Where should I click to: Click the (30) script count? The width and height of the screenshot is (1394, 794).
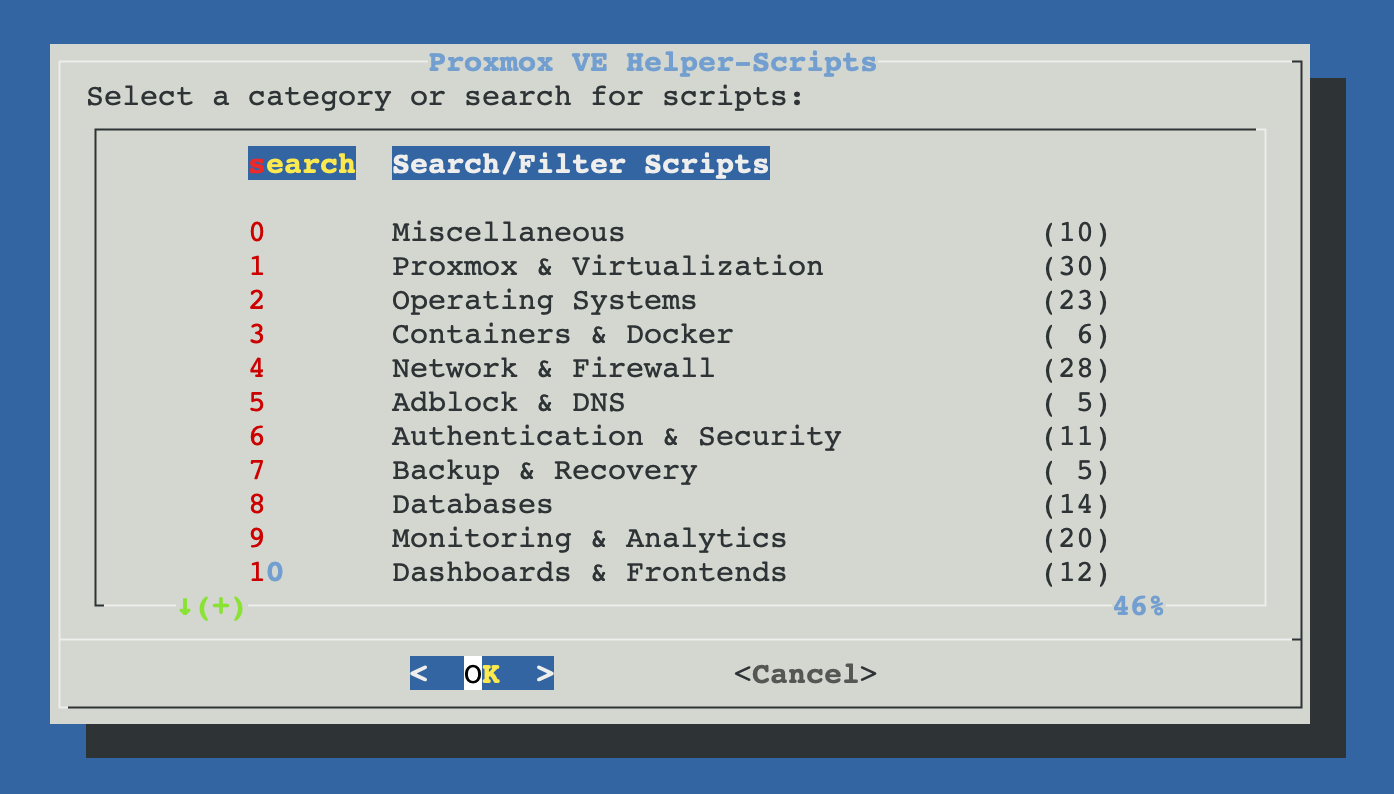1076,267
